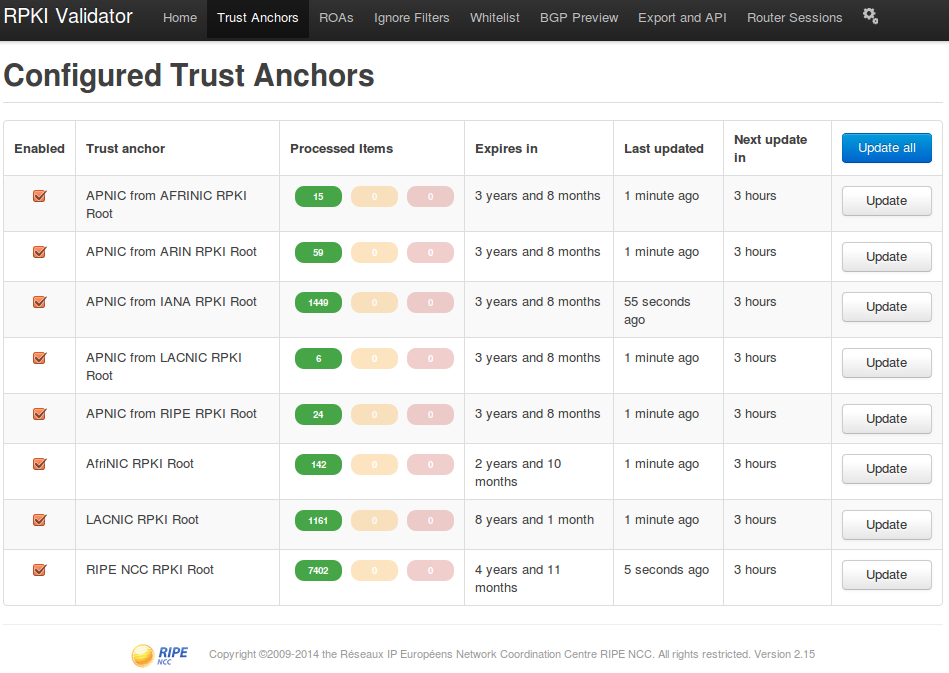Update the APNIC from RIPE RPKI Root anchor
The width and height of the screenshot is (949, 673).
pyautogui.click(x=887, y=419)
